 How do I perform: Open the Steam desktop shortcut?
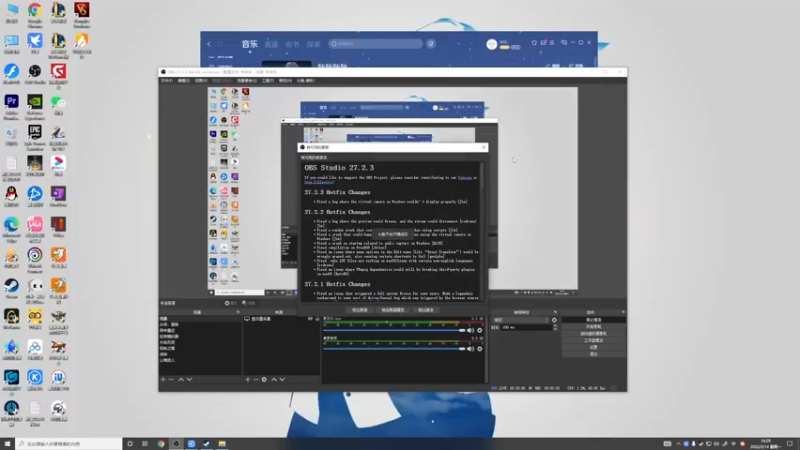[11, 289]
